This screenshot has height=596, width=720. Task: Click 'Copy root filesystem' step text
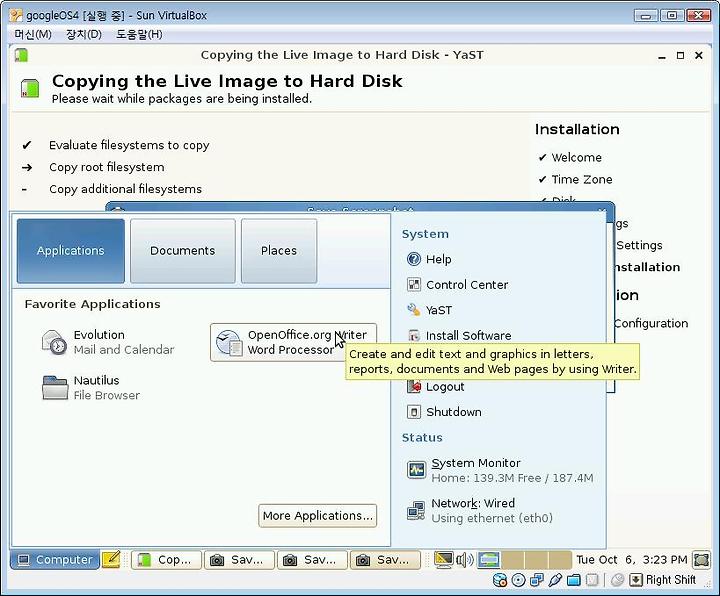107,167
